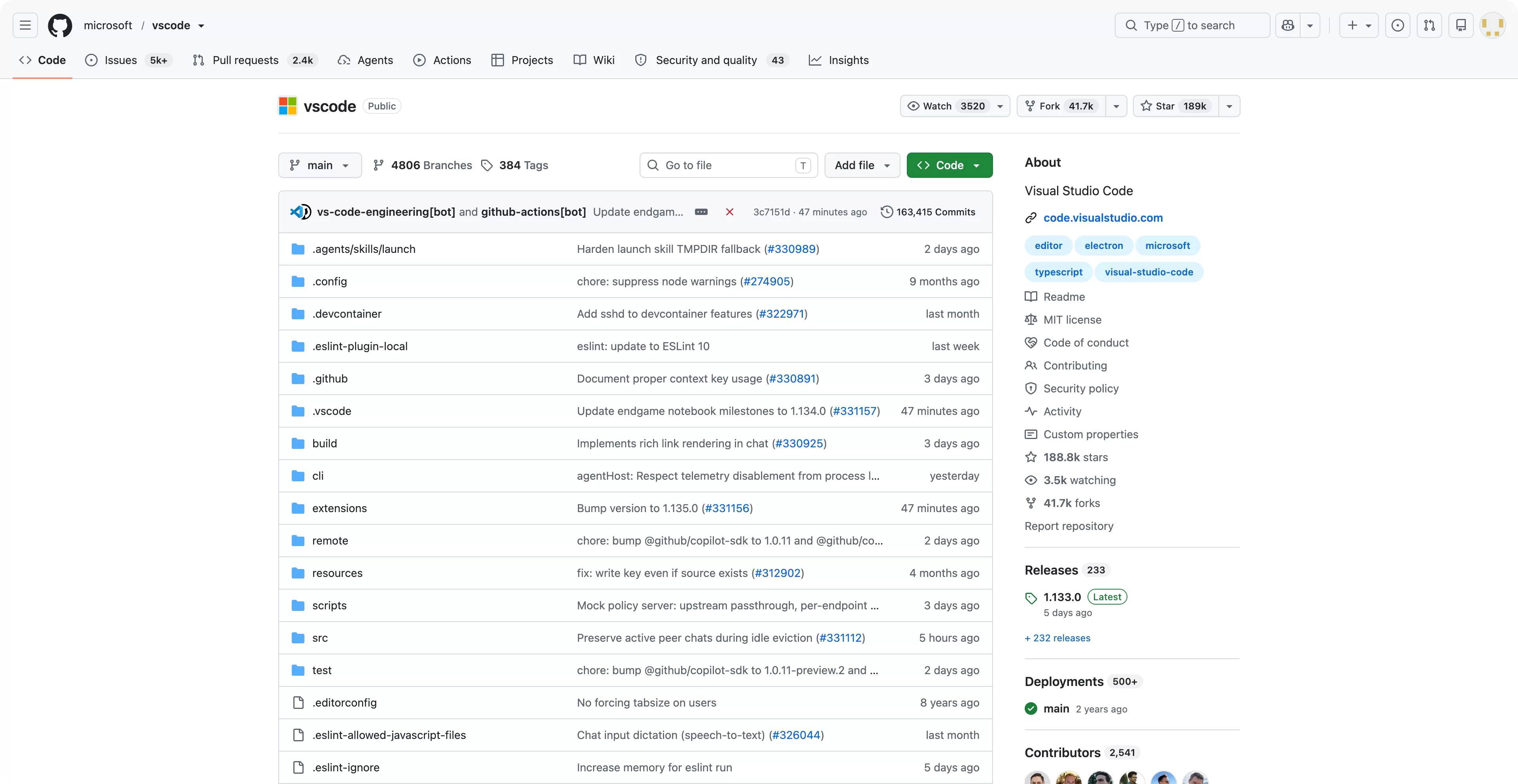Click the 4806 Branches link

(423, 166)
